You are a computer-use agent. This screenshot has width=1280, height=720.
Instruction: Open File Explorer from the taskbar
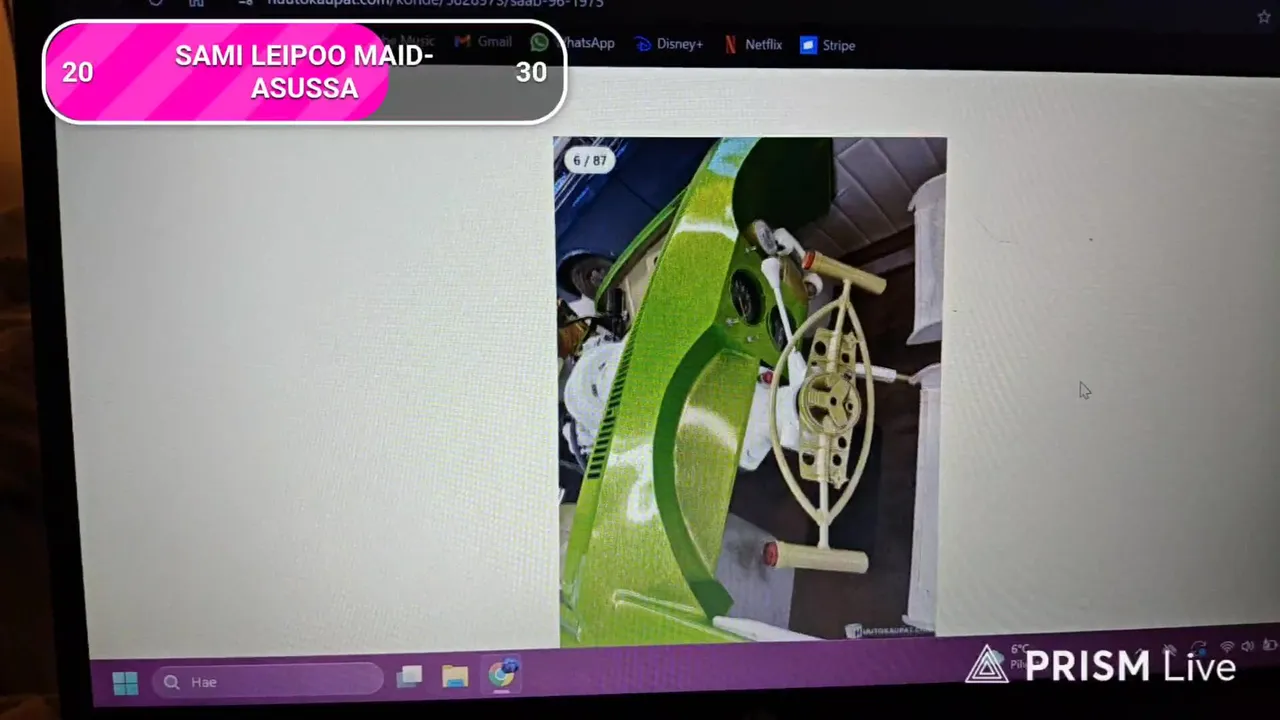[x=455, y=677]
